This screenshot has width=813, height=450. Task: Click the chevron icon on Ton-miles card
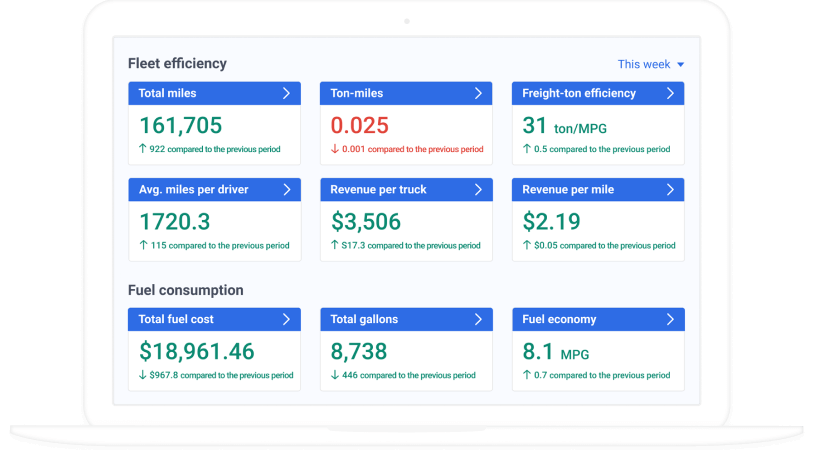478,93
